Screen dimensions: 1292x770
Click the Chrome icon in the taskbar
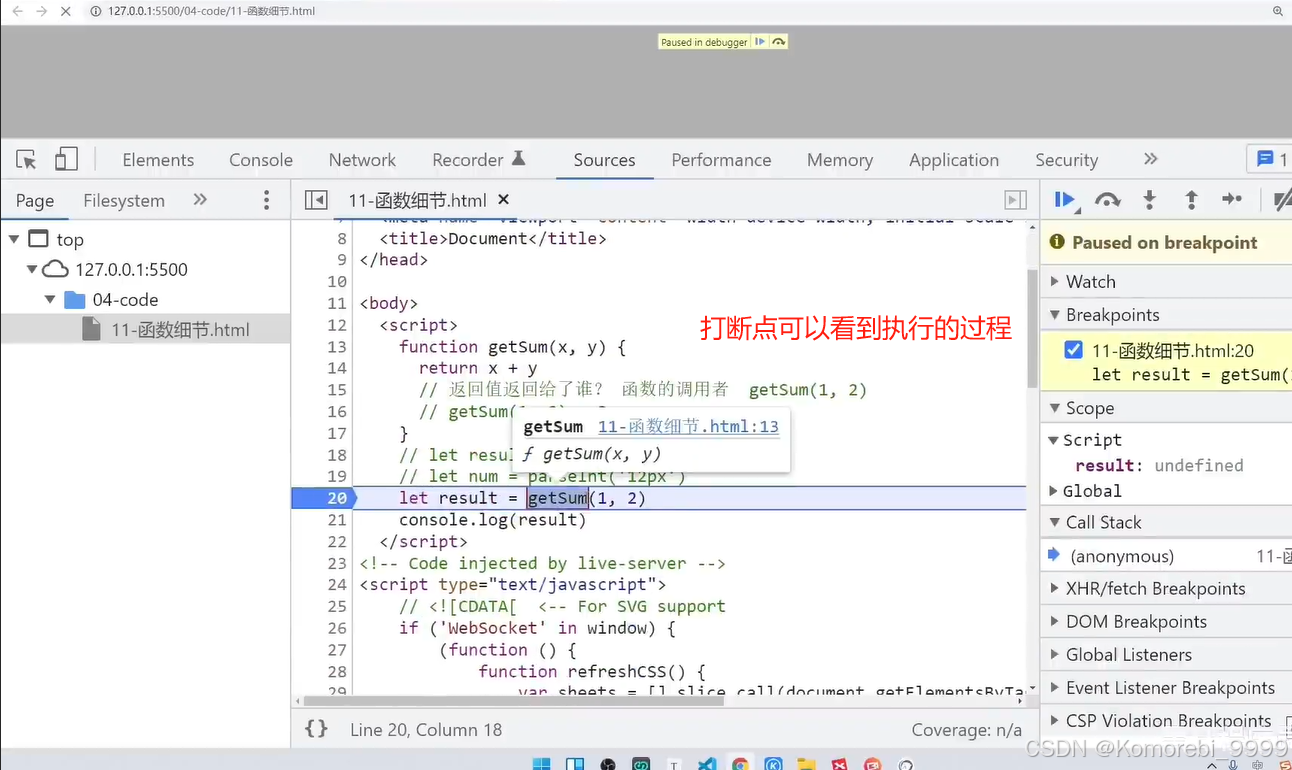(740, 764)
